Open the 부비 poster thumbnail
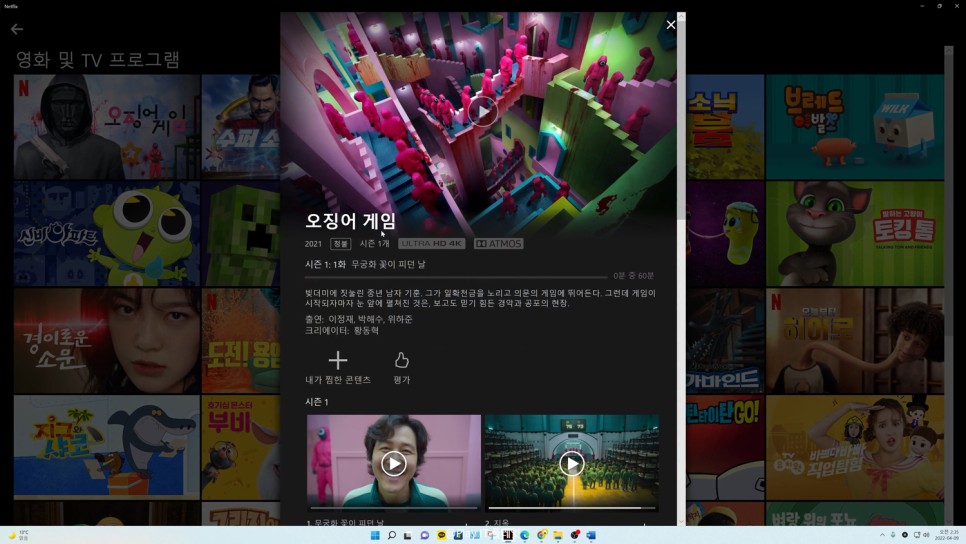The height and width of the screenshot is (544, 966). click(x=241, y=447)
